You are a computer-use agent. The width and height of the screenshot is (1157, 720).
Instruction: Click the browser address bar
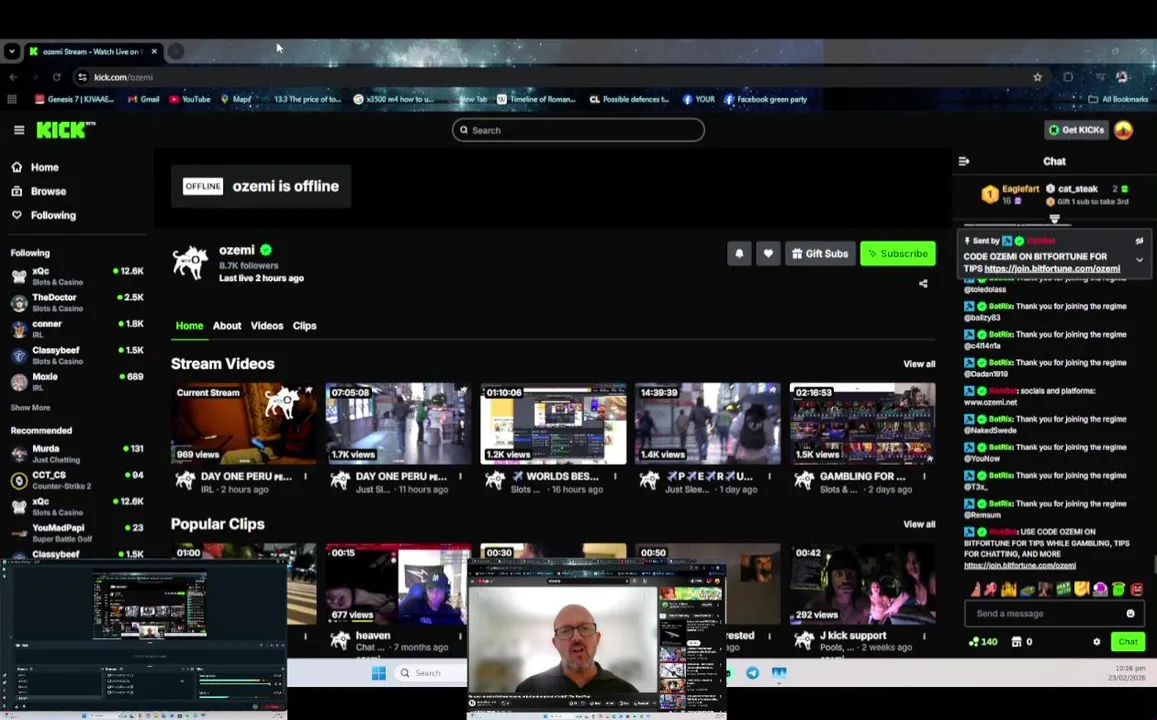coord(553,77)
